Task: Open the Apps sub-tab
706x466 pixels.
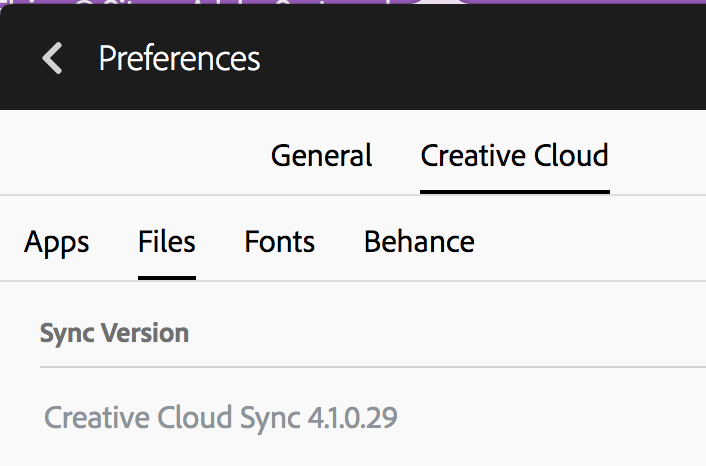Action: click(57, 243)
